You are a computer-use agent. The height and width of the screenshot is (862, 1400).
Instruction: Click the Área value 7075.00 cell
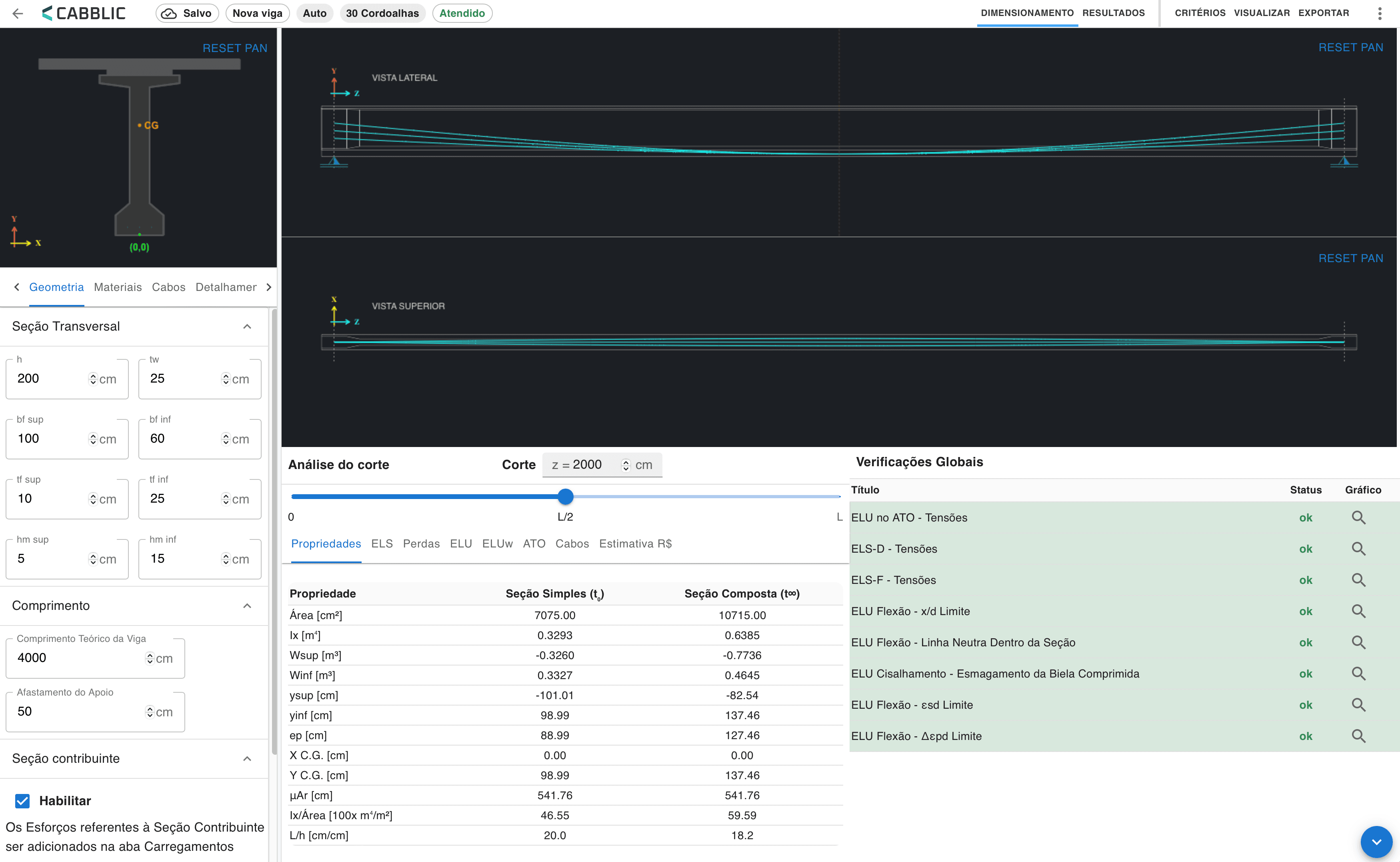[x=554, y=616]
